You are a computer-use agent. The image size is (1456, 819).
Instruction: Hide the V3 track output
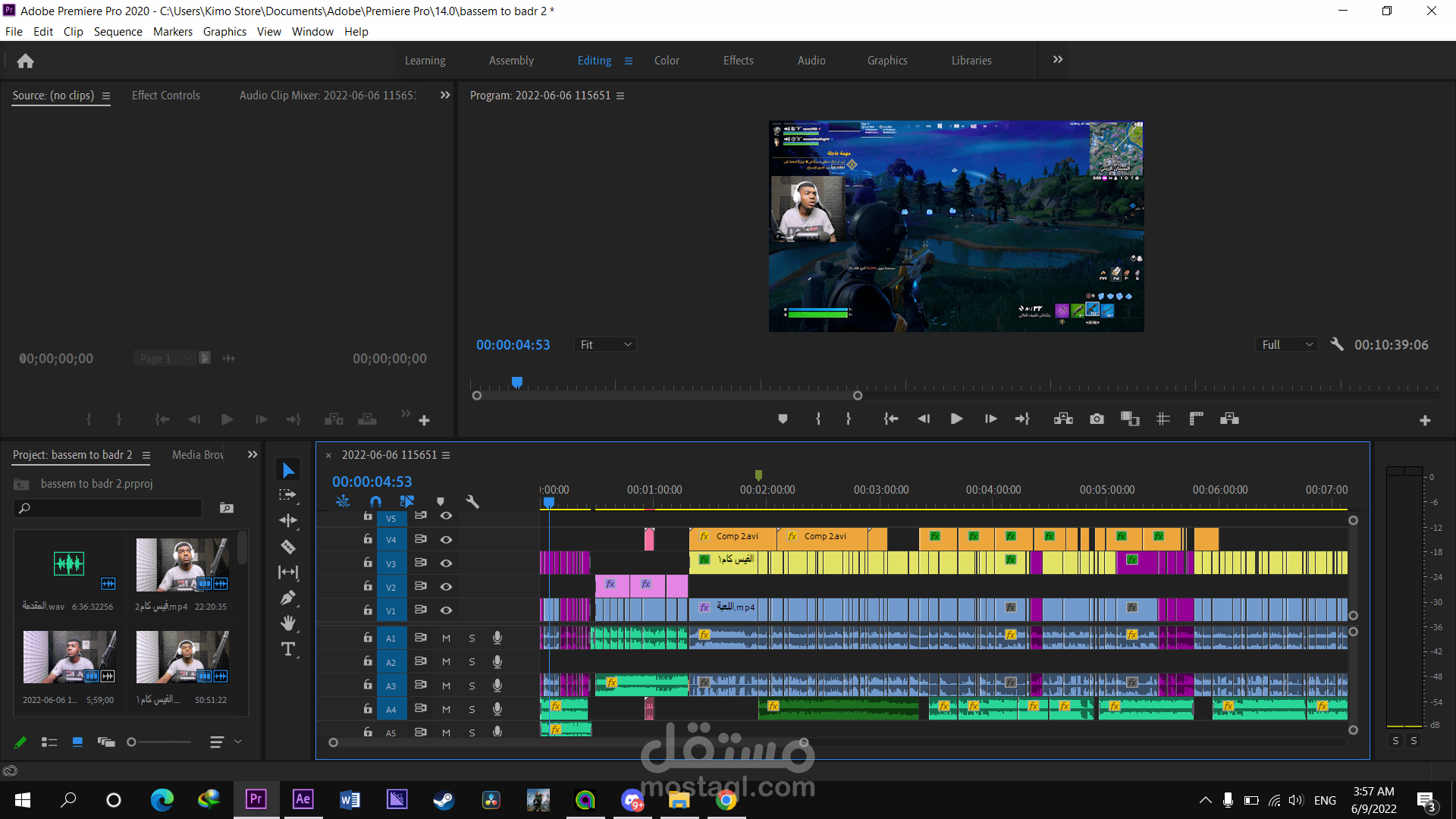click(x=446, y=563)
